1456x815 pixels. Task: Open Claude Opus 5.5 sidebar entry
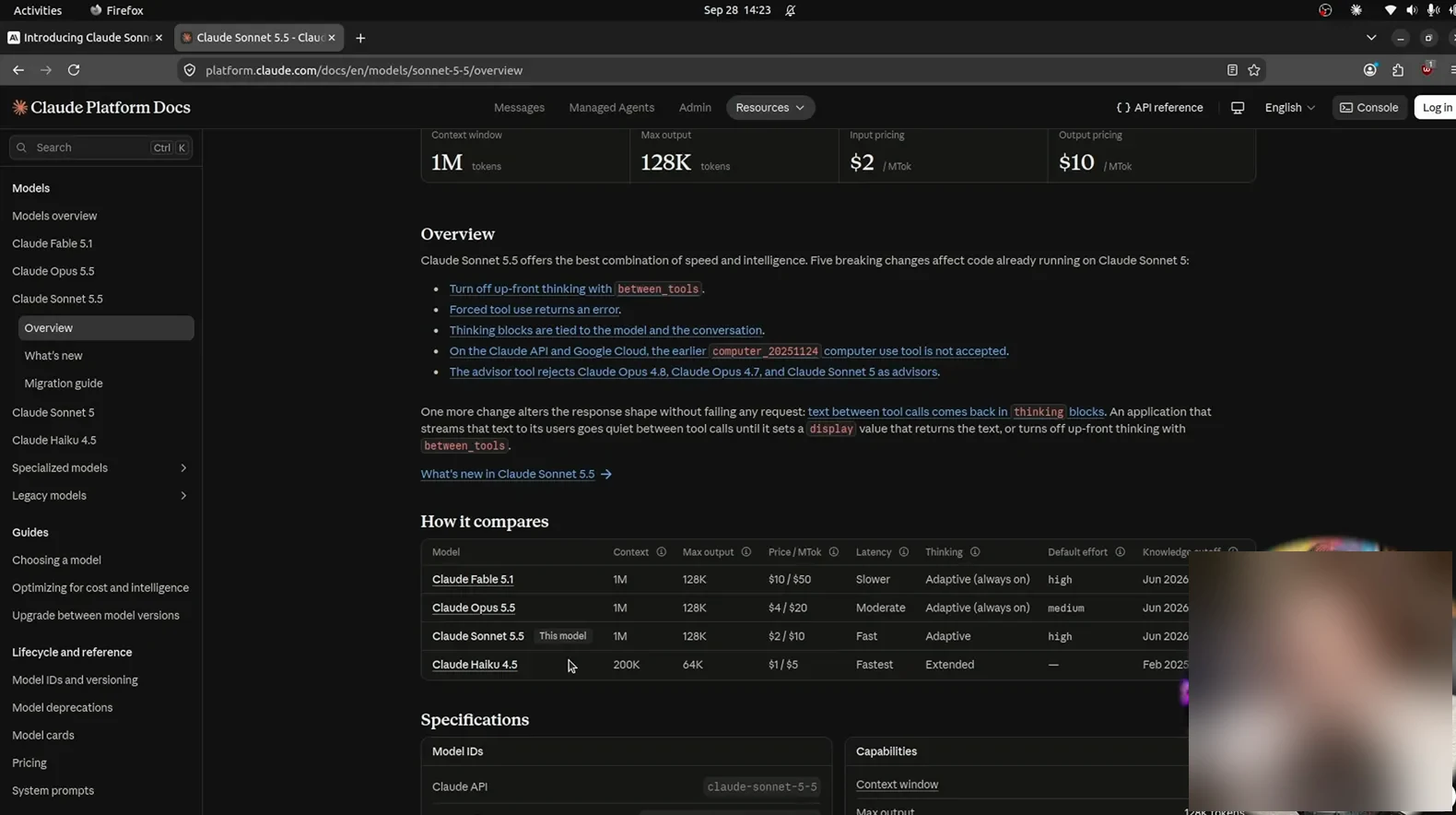coord(53,271)
